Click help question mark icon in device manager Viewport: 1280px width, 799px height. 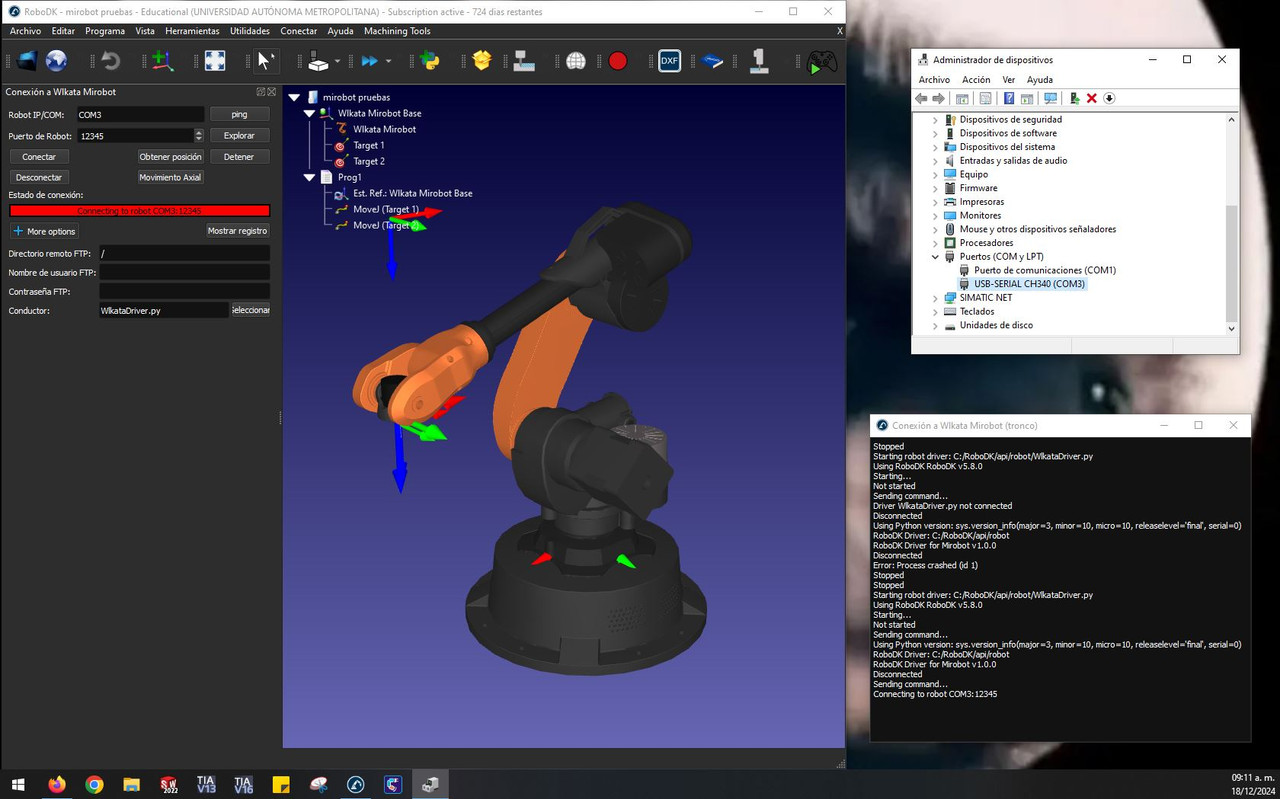tap(1009, 98)
